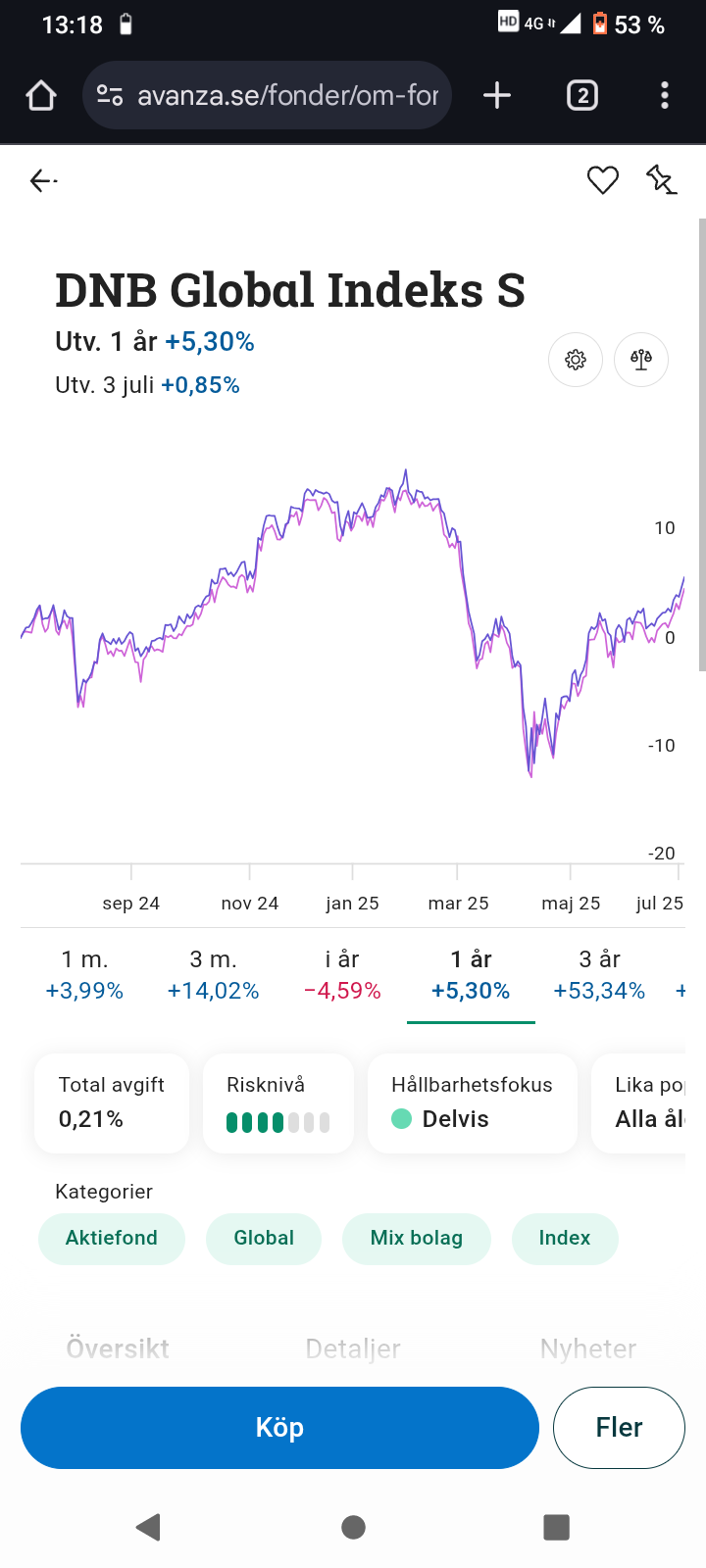Viewport: 706px width, 1568px height.
Task: Open the Hållbarhetsfokus Delvis card
Action: tap(472, 1103)
